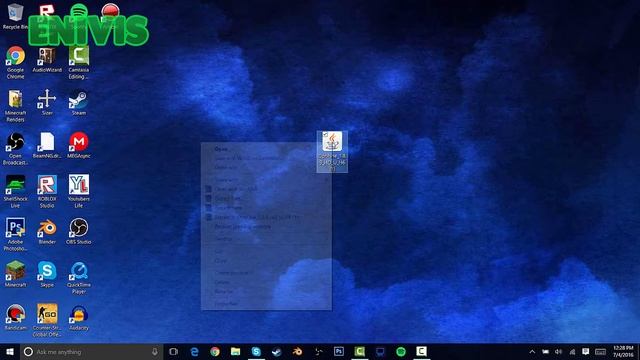Choose Open in the context menu
This screenshot has height=360, width=640.
[221, 149]
